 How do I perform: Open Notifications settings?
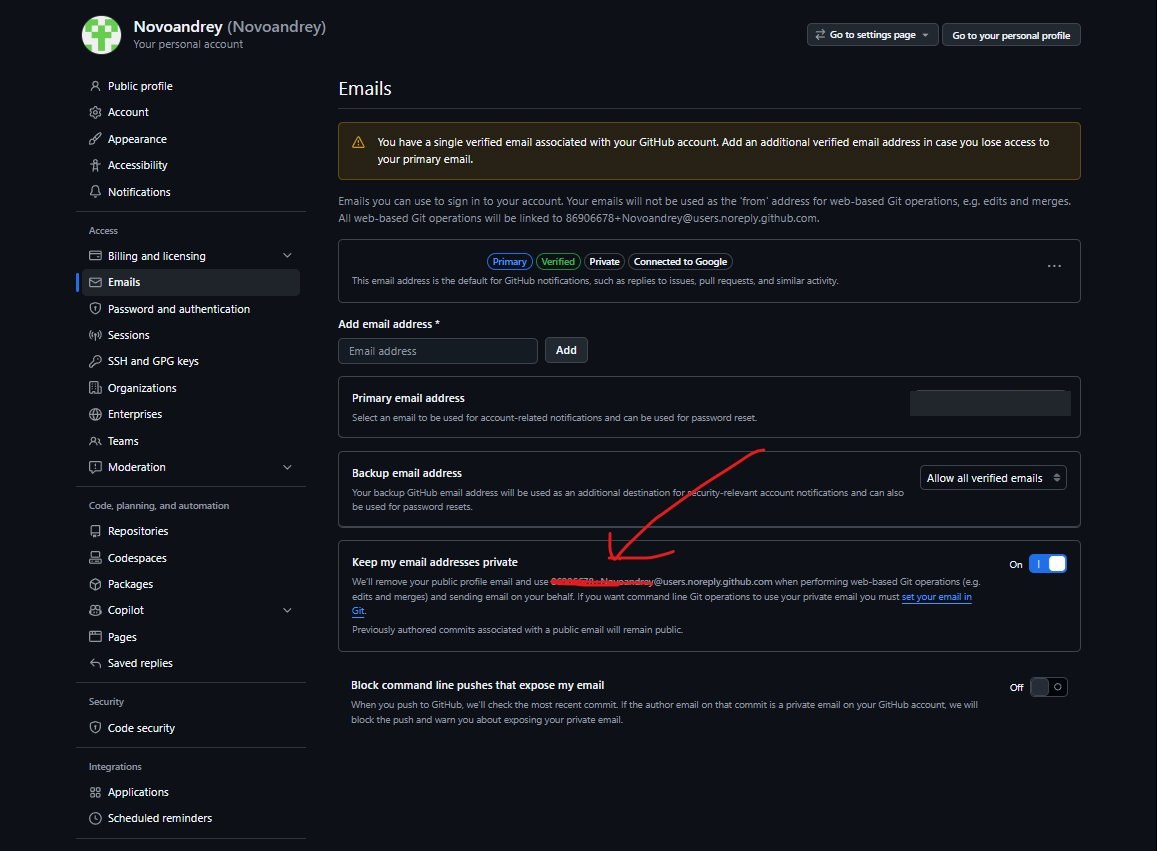[139, 192]
